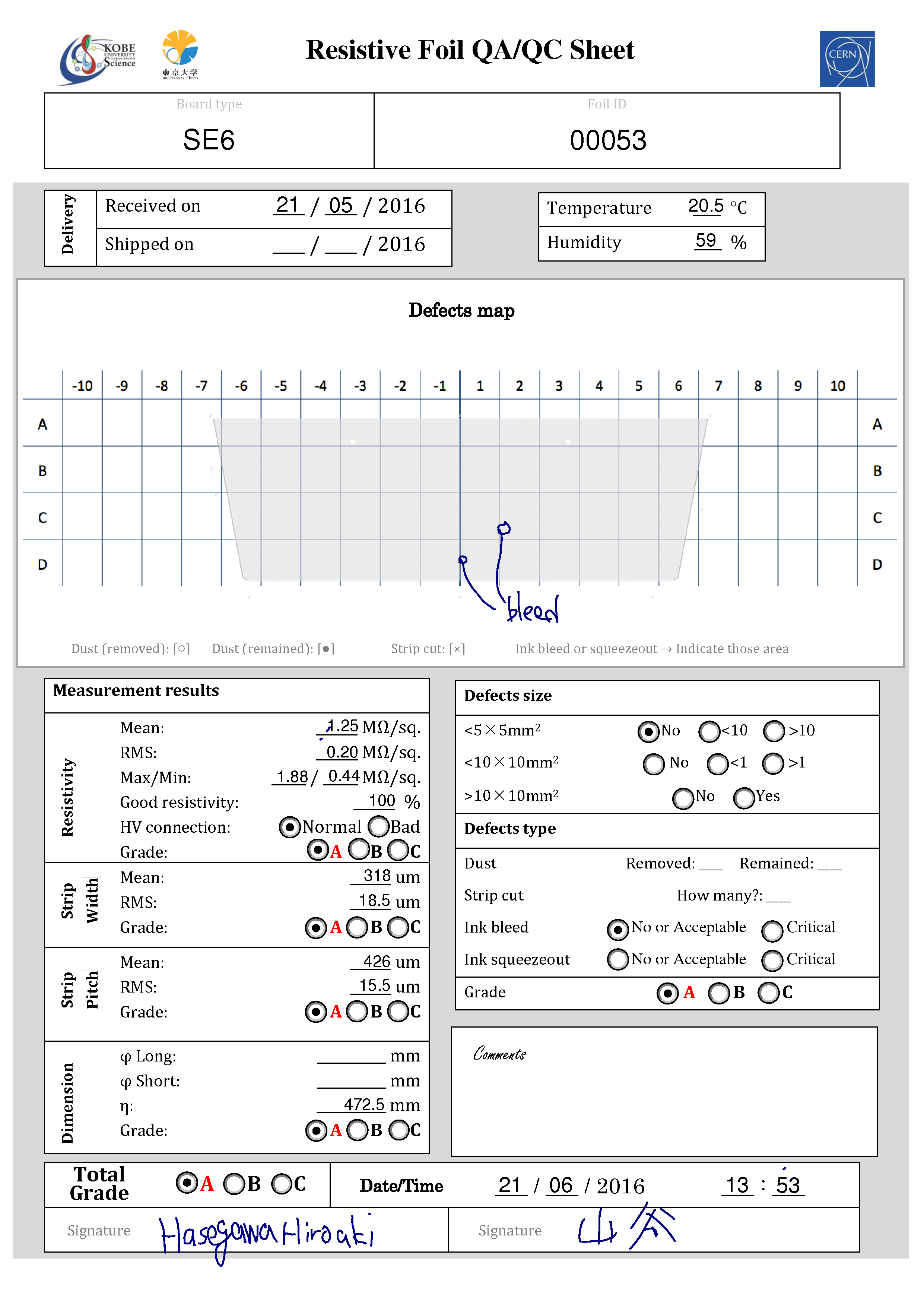Screen dimensions: 924x1307
Task: Click inside the Comments box
Action: point(664,1091)
